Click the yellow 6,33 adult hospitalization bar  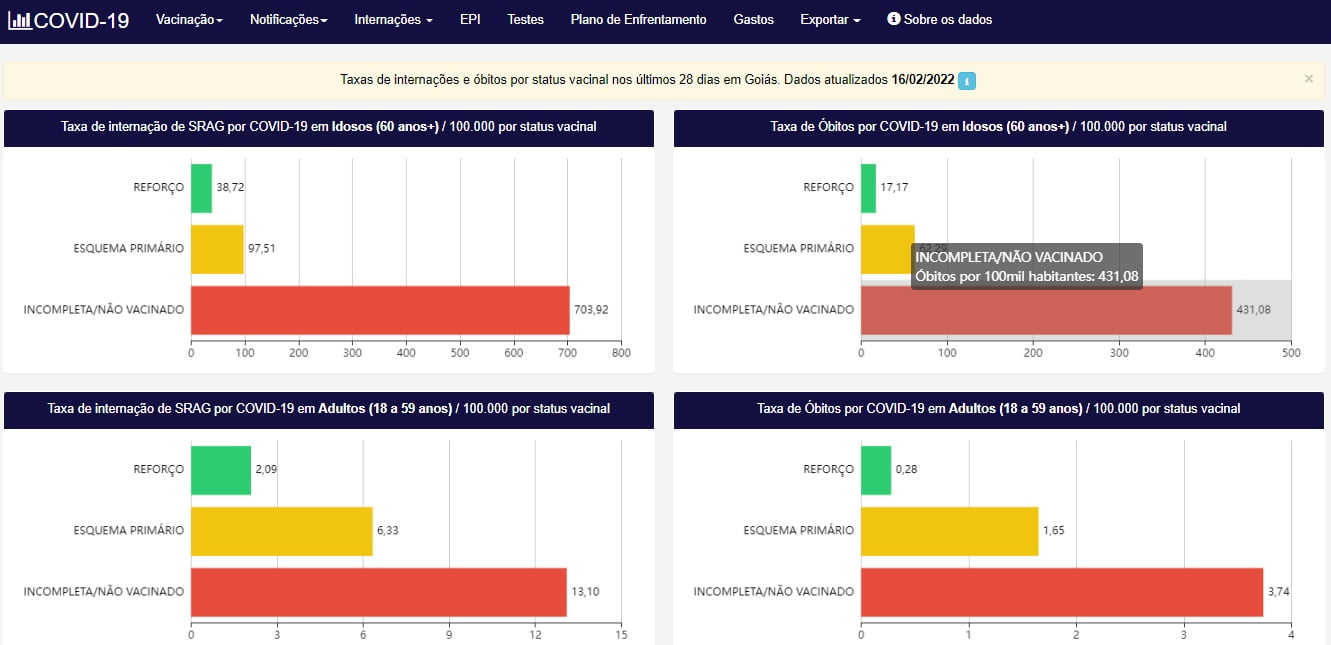click(281, 531)
